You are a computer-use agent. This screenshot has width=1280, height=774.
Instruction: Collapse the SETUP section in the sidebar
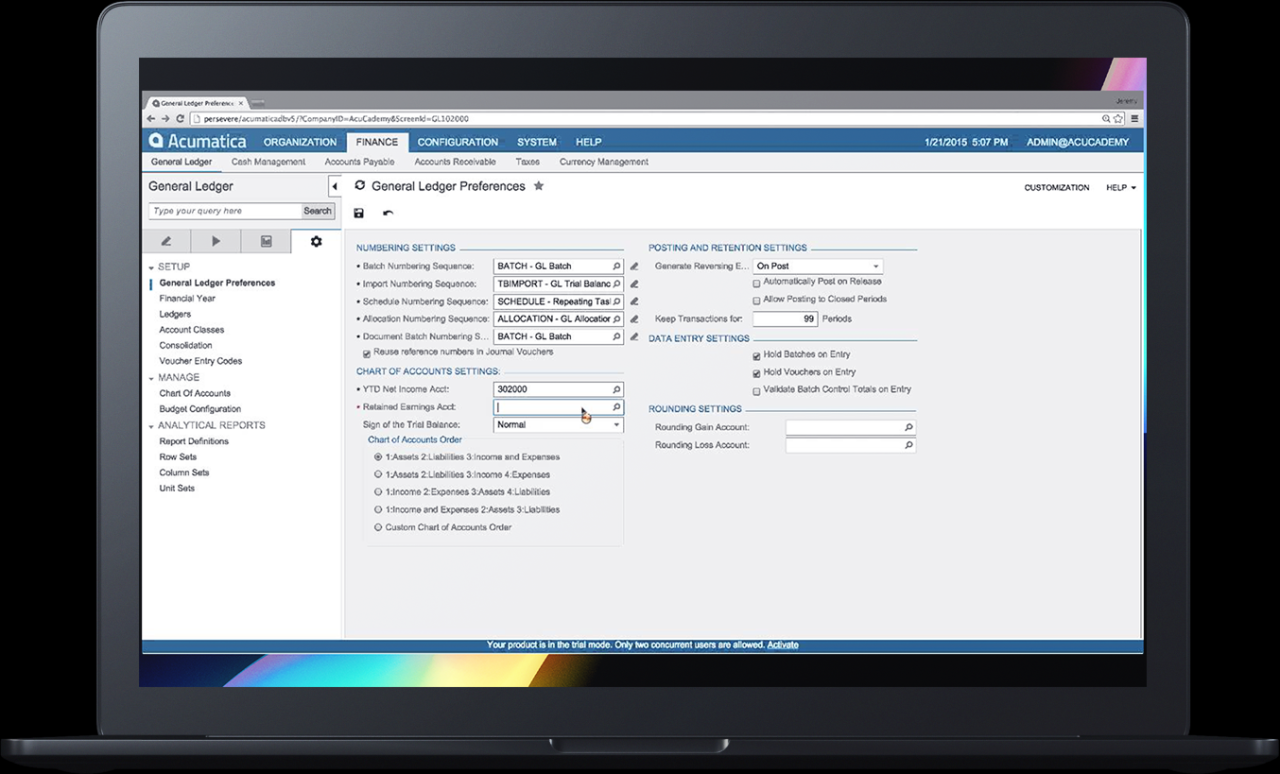coord(152,267)
